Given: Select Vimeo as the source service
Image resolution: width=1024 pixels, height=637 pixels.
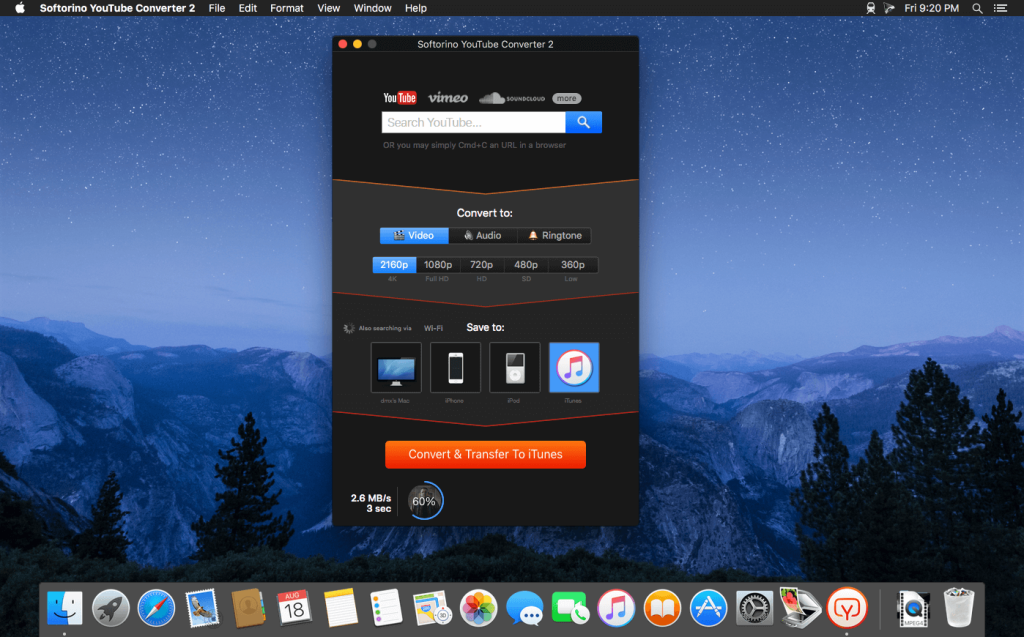Looking at the screenshot, I should click(447, 97).
